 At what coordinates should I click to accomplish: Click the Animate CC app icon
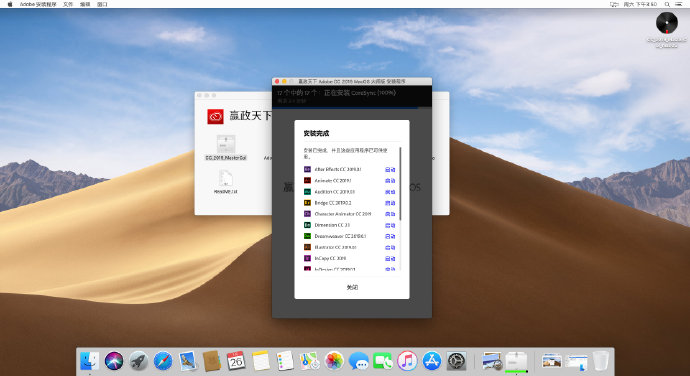tap(307, 181)
